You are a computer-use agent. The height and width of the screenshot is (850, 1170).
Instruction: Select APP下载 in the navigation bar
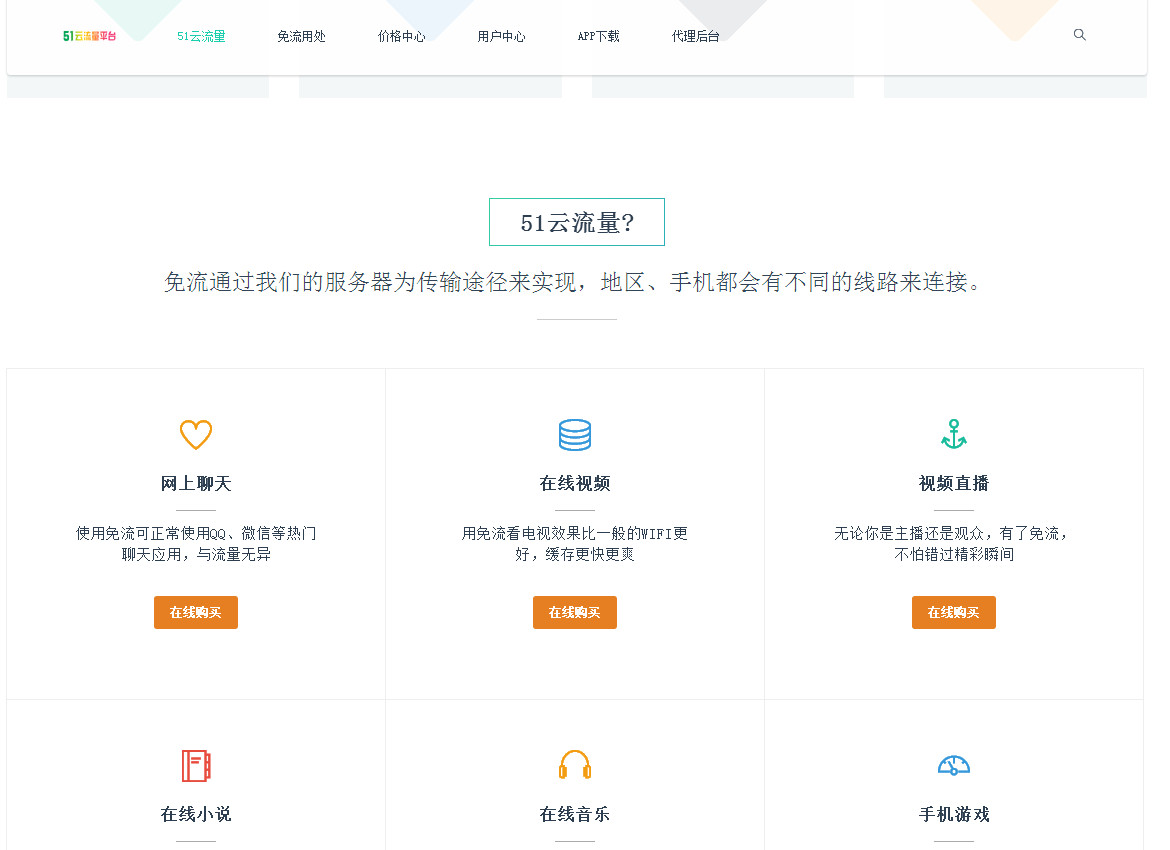click(x=598, y=36)
